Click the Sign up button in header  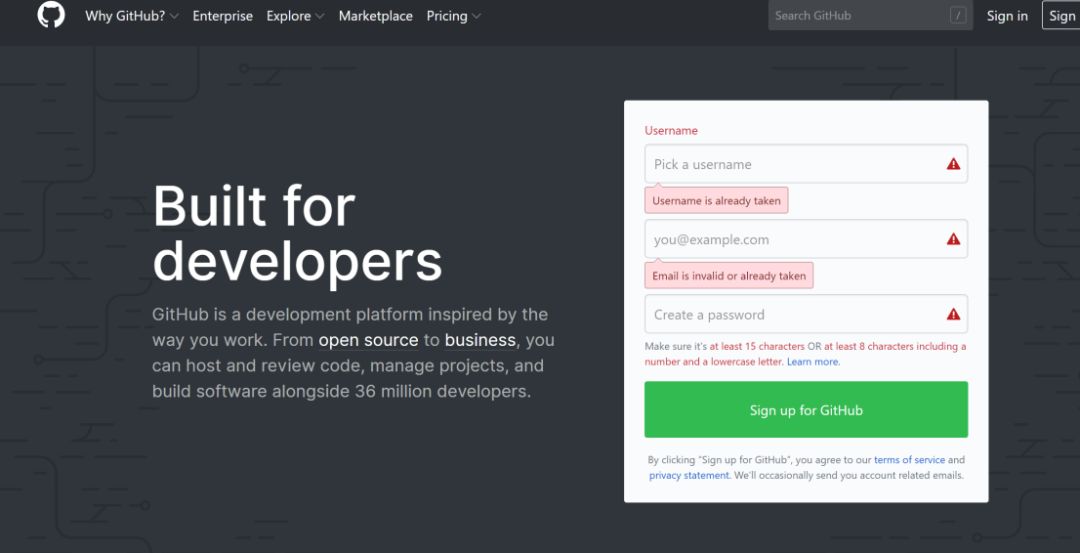click(x=1061, y=16)
